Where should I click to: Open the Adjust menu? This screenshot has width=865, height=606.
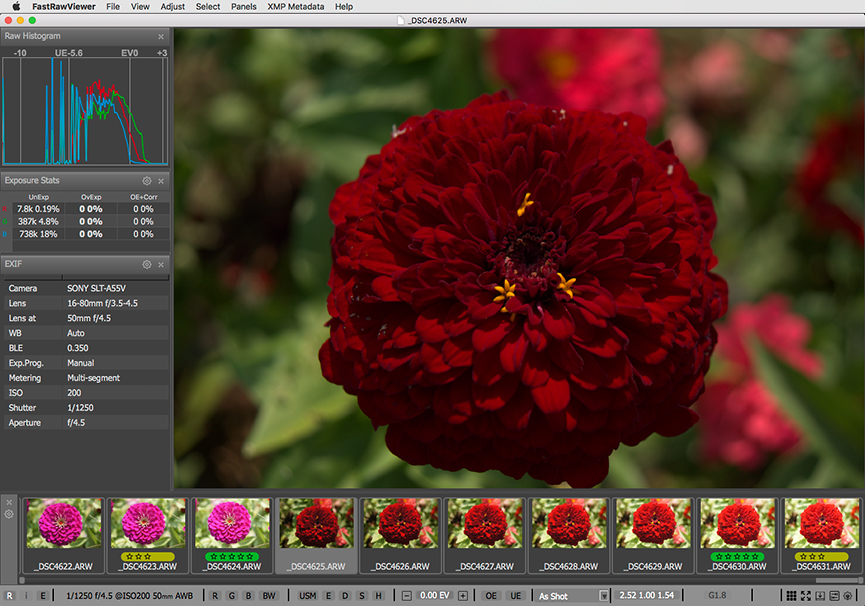tap(172, 6)
